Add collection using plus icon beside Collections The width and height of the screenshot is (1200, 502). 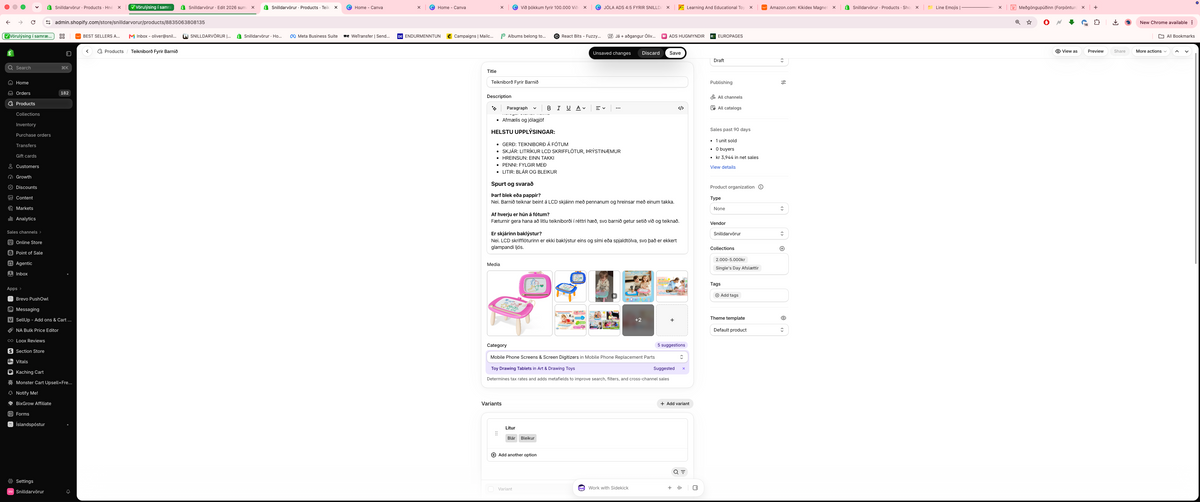tap(782, 248)
